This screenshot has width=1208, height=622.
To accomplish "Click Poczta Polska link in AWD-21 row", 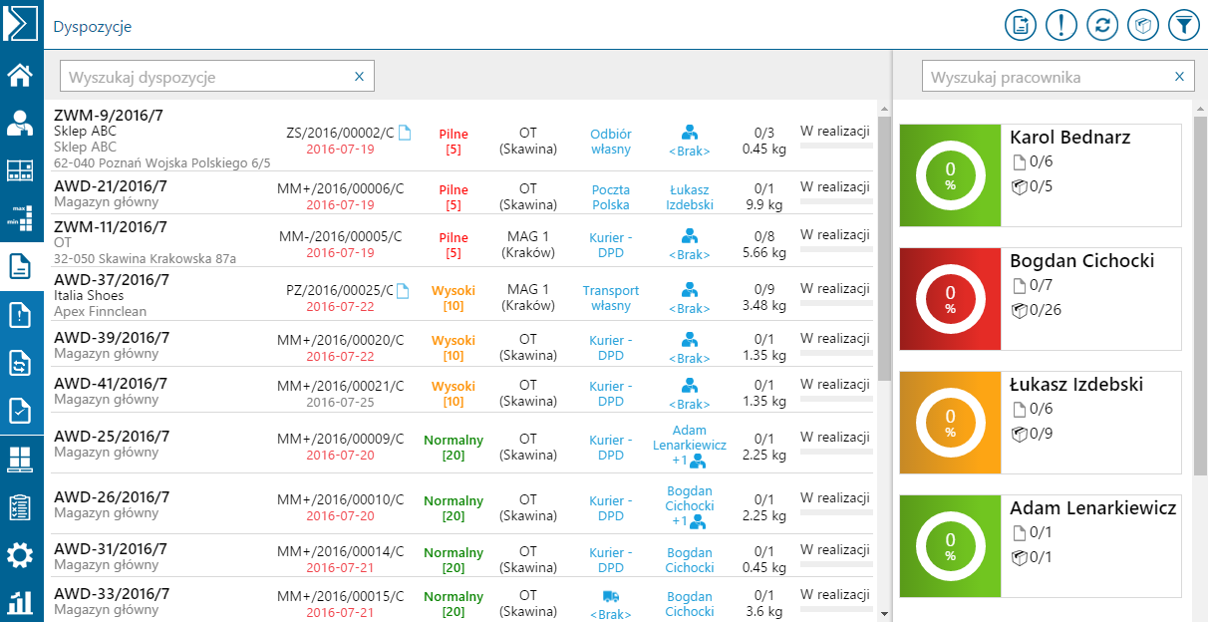I will tap(610, 197).
